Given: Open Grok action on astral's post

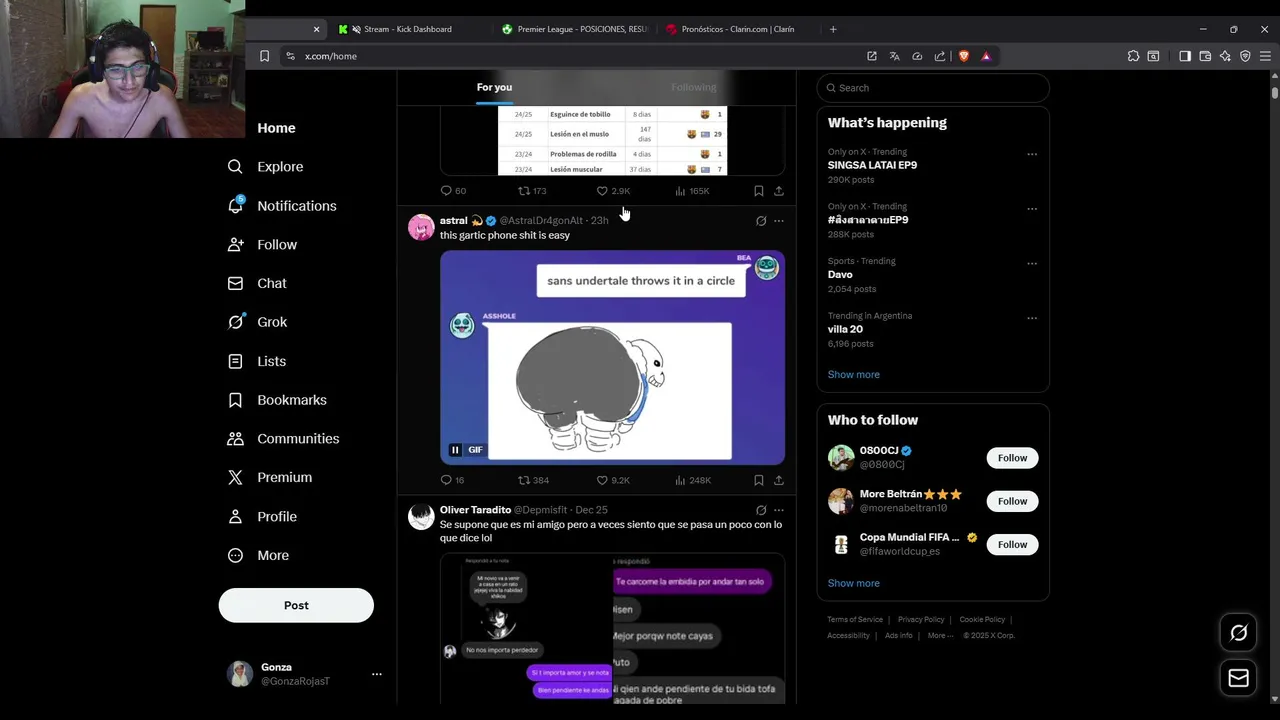Looking at the screenshot, I should pos(761,221).
